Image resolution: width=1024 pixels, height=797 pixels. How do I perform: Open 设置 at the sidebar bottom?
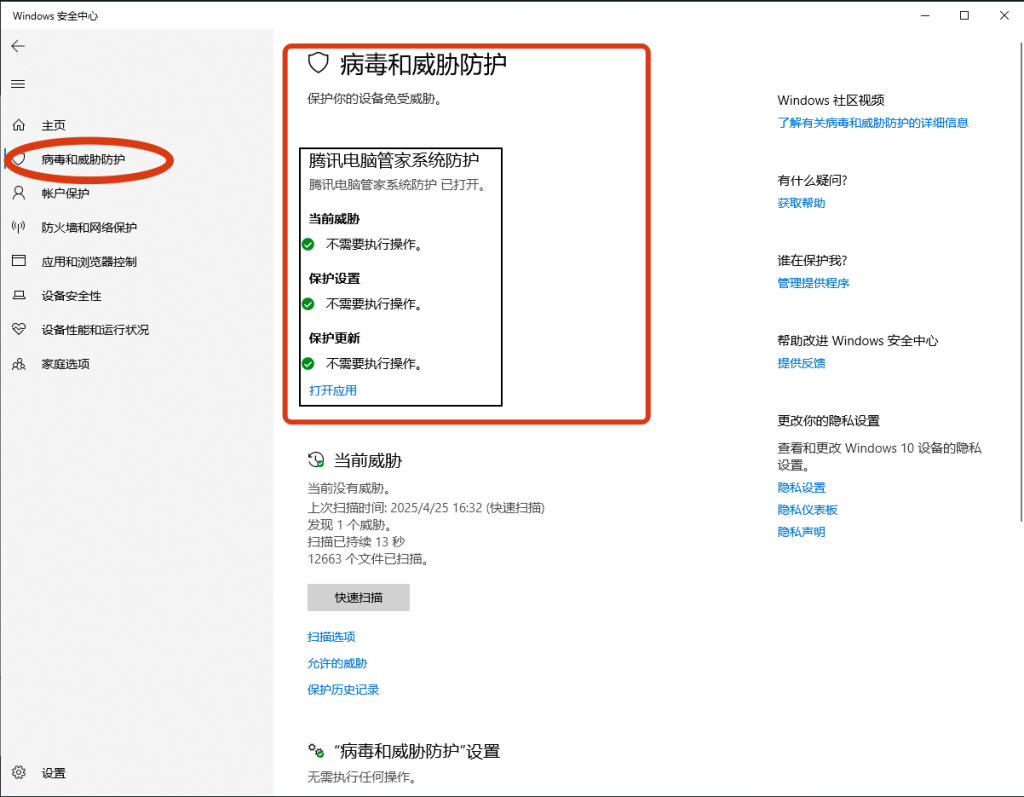(x=54, y=773)
